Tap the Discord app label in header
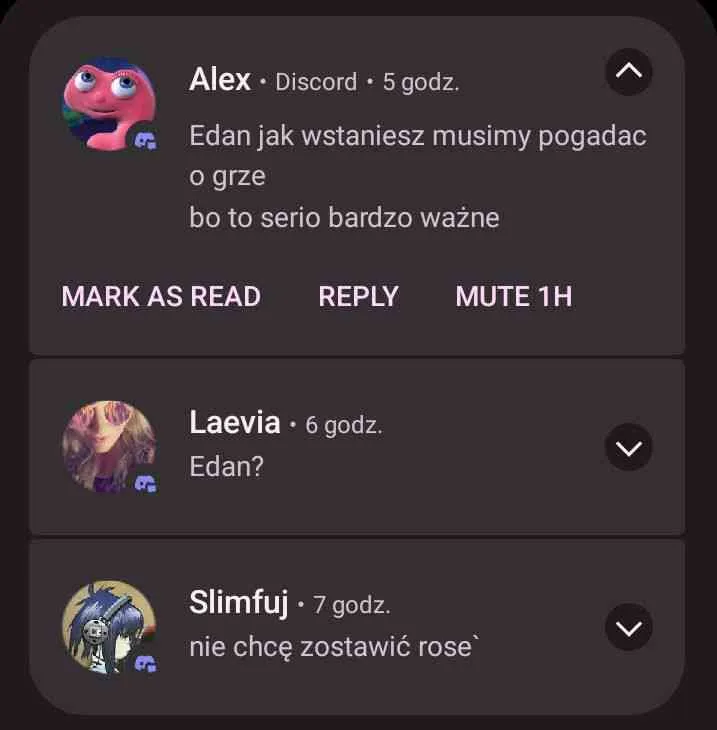 (316, 82)
